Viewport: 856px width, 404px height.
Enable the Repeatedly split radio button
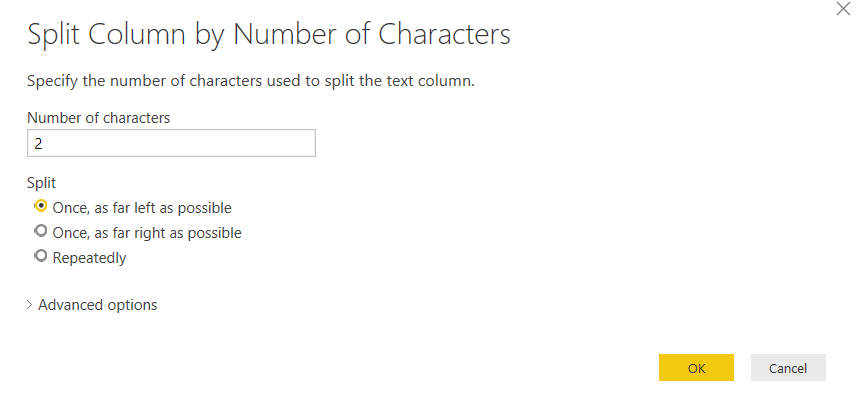(41, 257)
